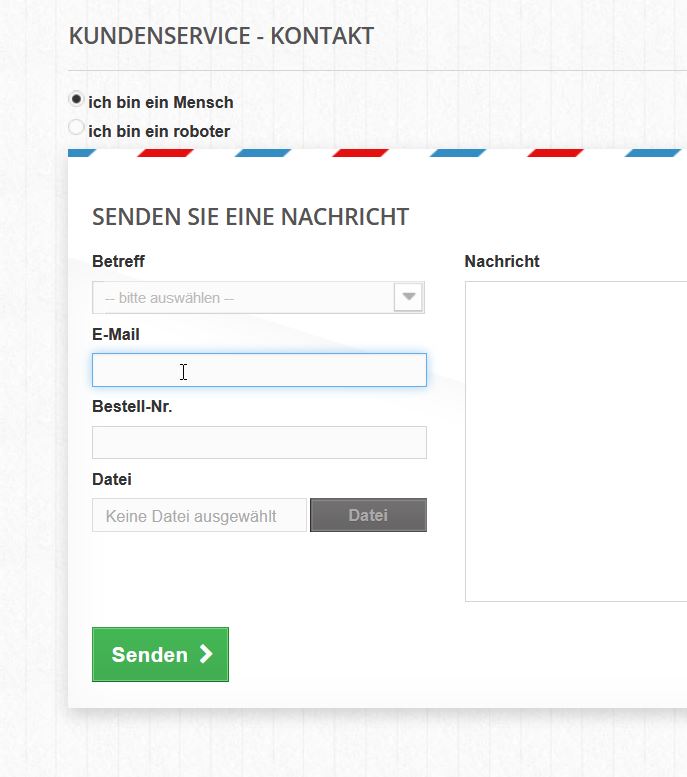Image resolution: width=687 pixels, height=777 pixels.
Task: Open the Betreff dropdown arrow
Action: click(x=408, y=297)
